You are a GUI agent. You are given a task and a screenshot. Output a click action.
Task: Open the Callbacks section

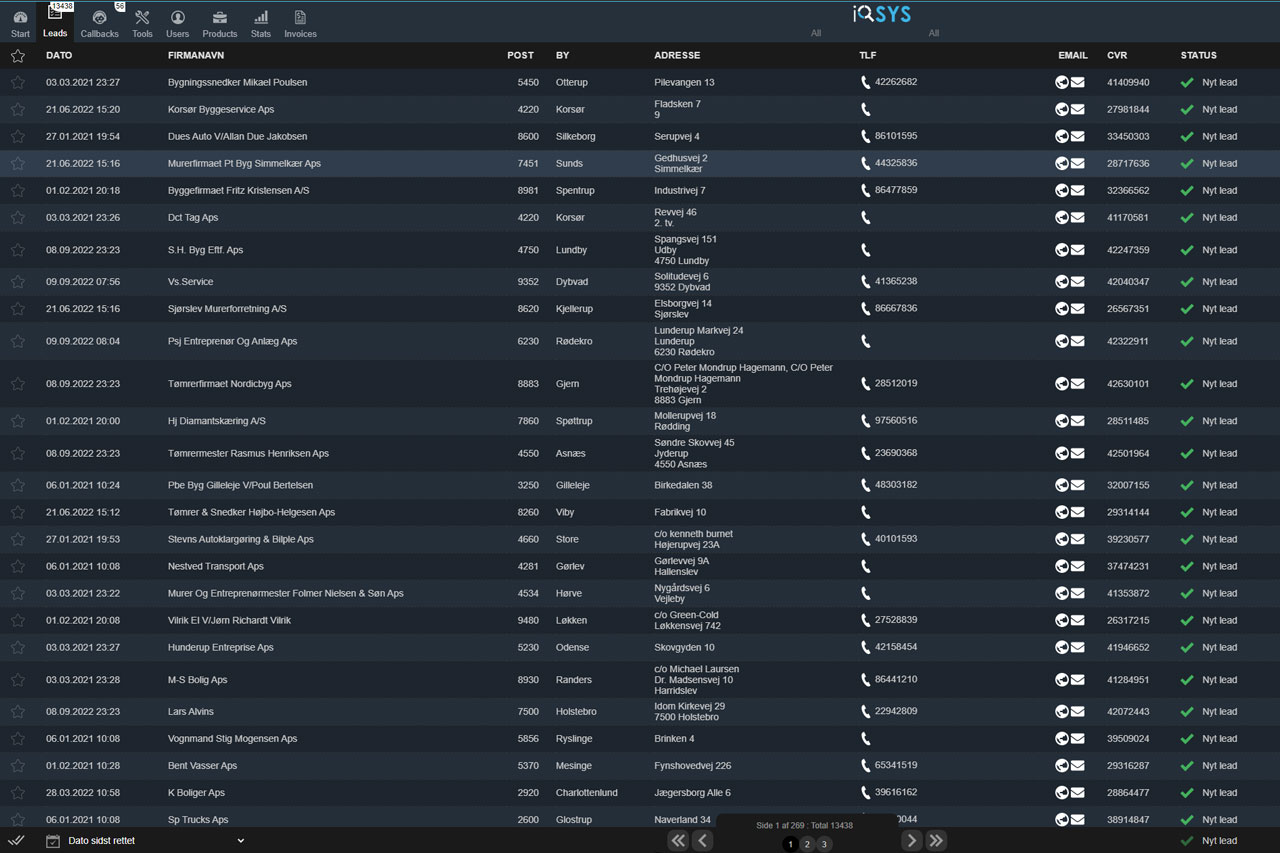coord(99,23)
